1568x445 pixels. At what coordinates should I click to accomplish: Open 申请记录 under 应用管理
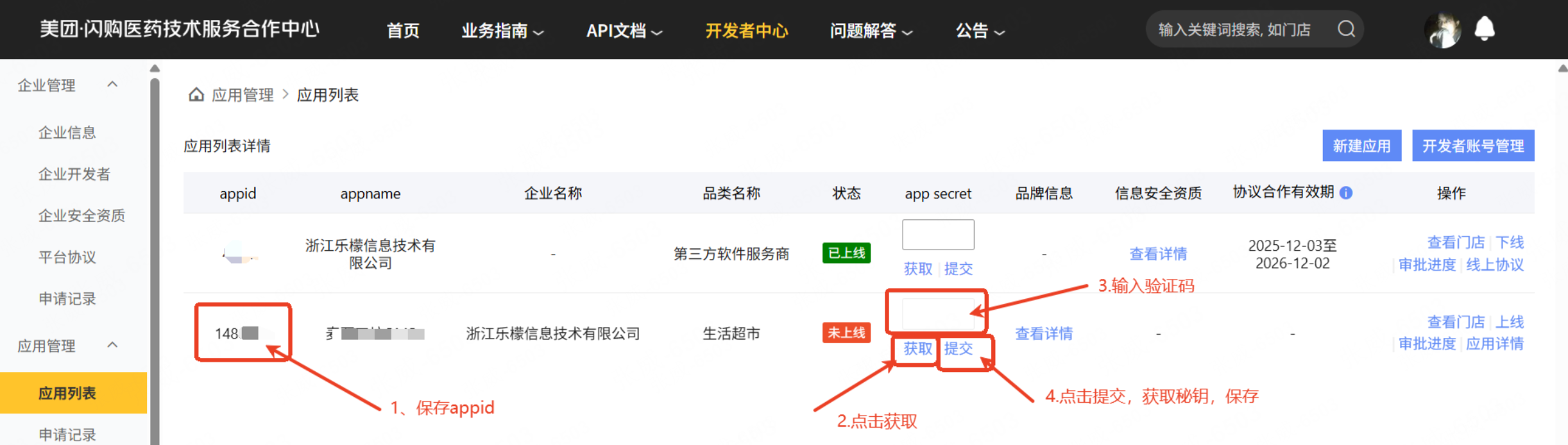tap(67, 434)
